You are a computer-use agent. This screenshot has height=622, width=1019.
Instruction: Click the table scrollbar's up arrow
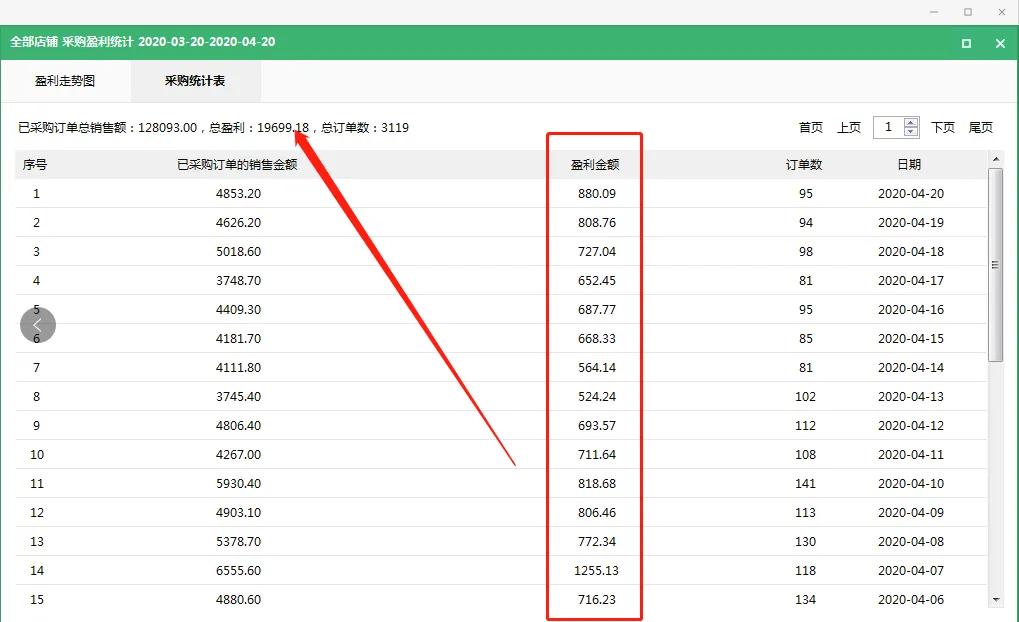[996, 157]
